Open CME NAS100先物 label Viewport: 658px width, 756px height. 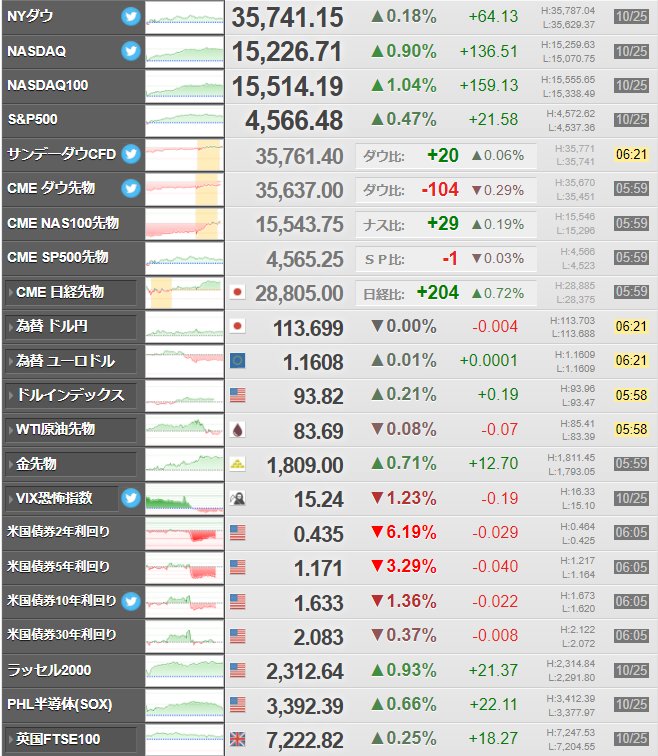click(63, 223)
